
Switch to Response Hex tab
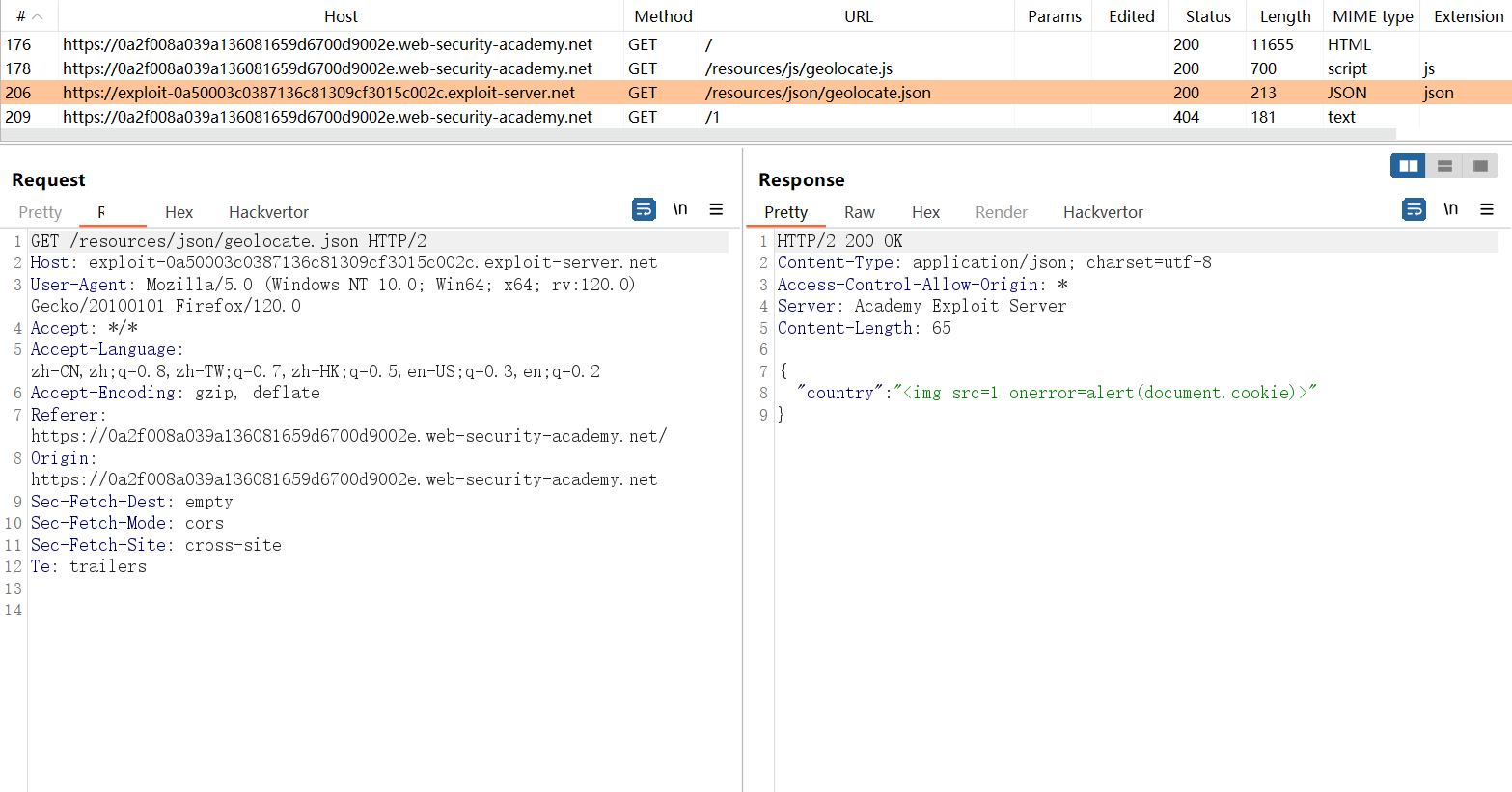pyautogui.click(x=925, y=212)
